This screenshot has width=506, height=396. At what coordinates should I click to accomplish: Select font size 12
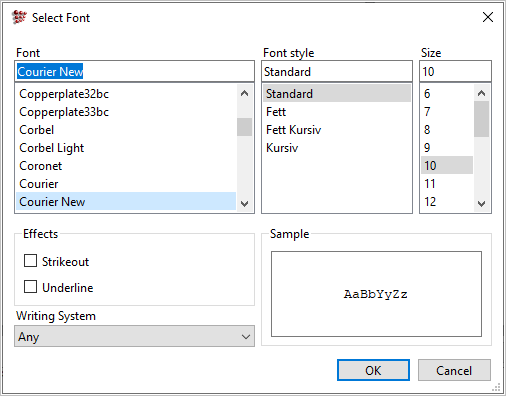pyautogui.click(x=447, y=202)
